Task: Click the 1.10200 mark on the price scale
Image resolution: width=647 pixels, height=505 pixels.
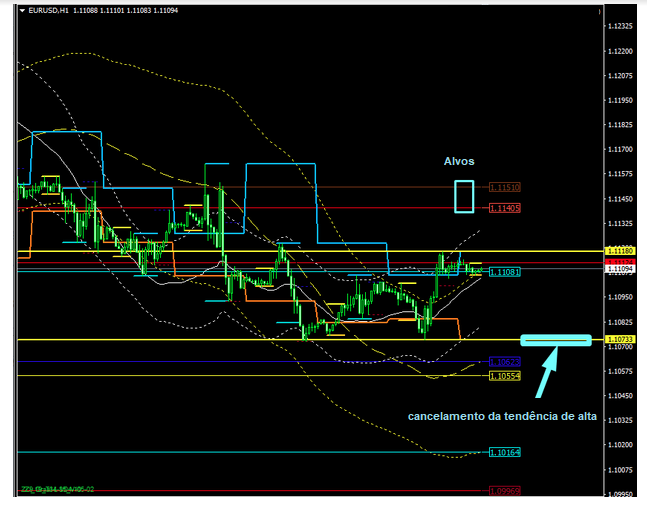Action: pyautogui.click(x=622, y=444)
